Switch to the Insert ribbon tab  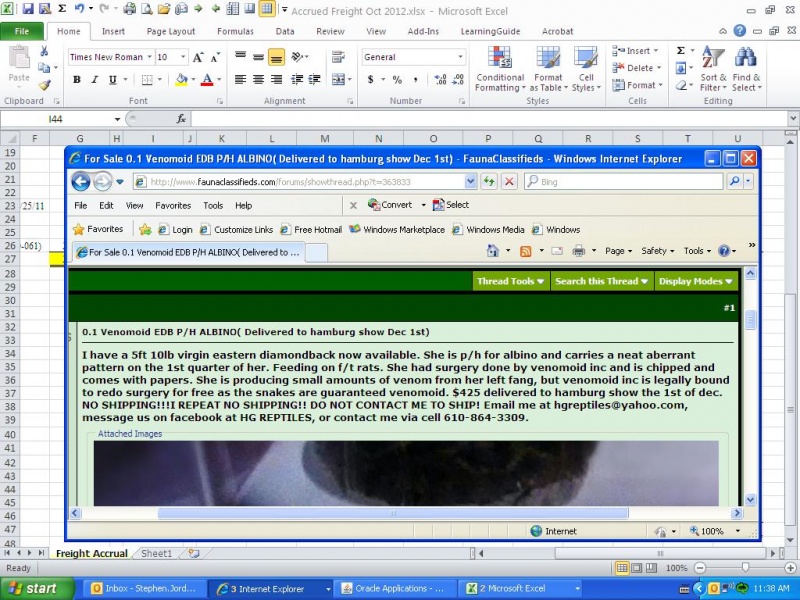[113, 31]
